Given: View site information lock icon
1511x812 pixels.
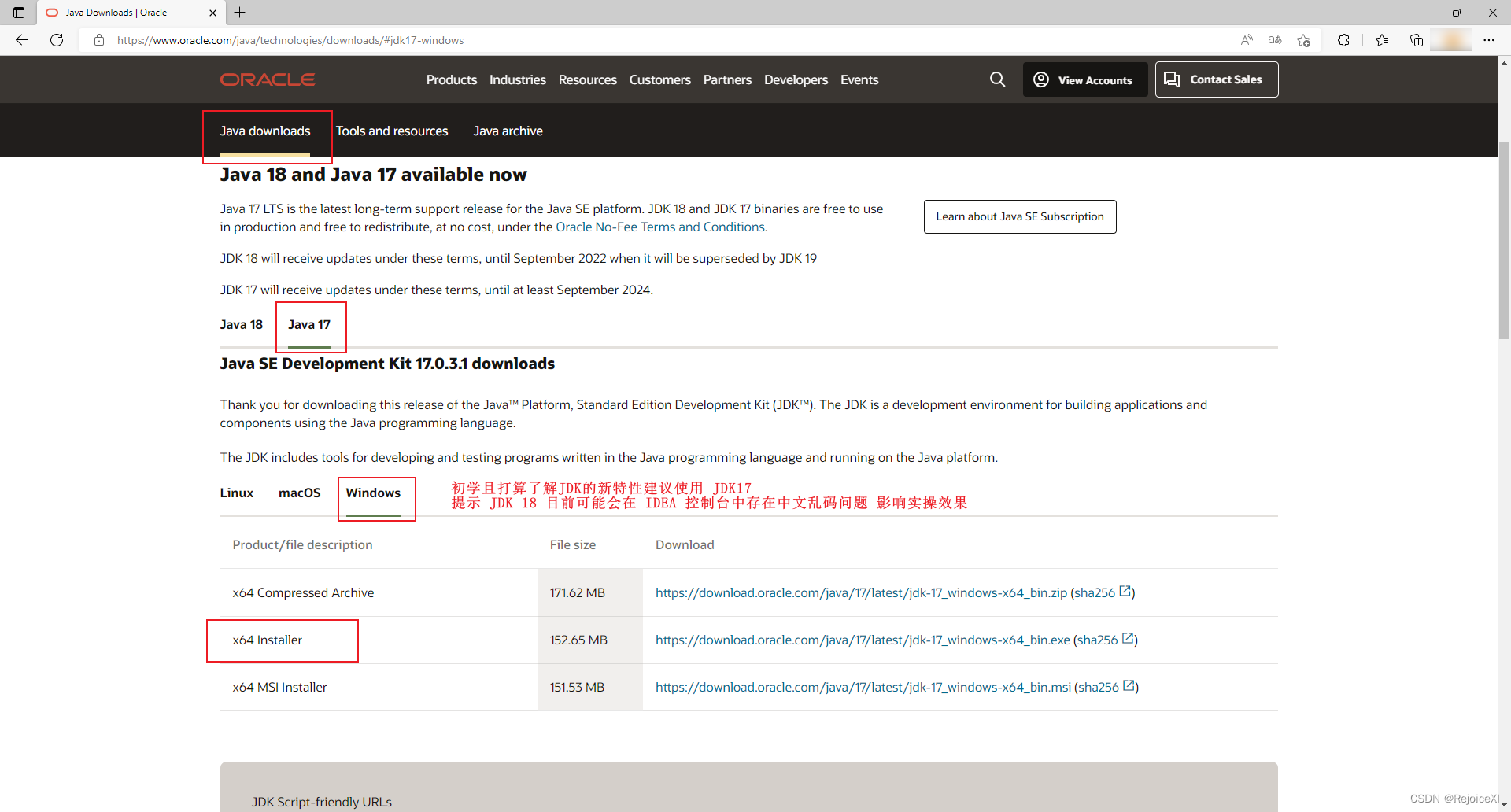Looking at the screenshot, I should click(99, 40).
